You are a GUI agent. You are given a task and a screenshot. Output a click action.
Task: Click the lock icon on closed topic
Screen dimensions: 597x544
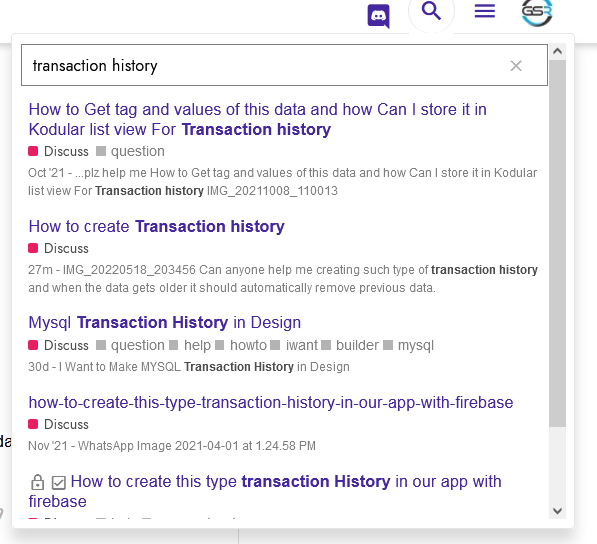click(x=37, y=482)
